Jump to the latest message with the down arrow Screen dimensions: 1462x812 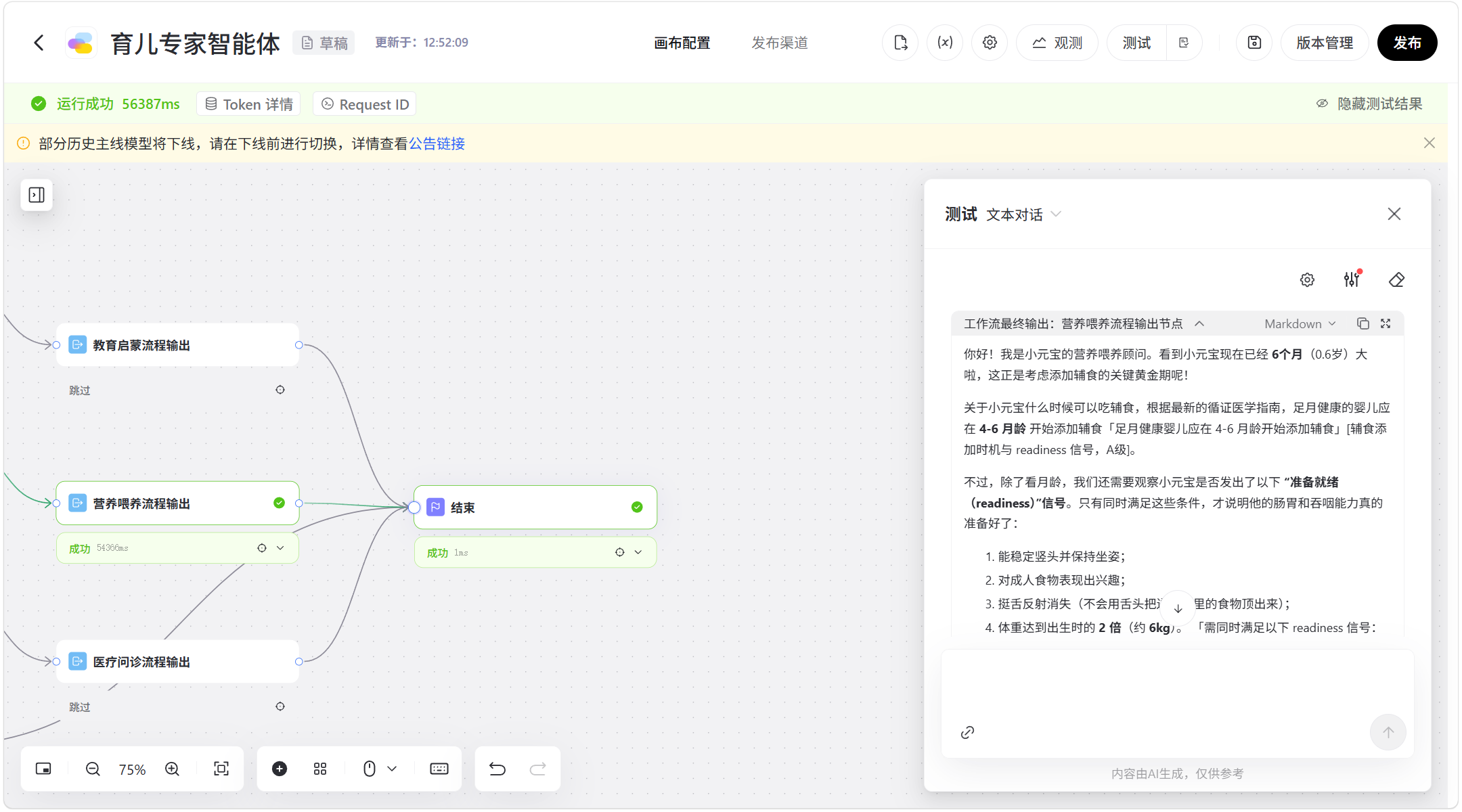click(1178, 608)
